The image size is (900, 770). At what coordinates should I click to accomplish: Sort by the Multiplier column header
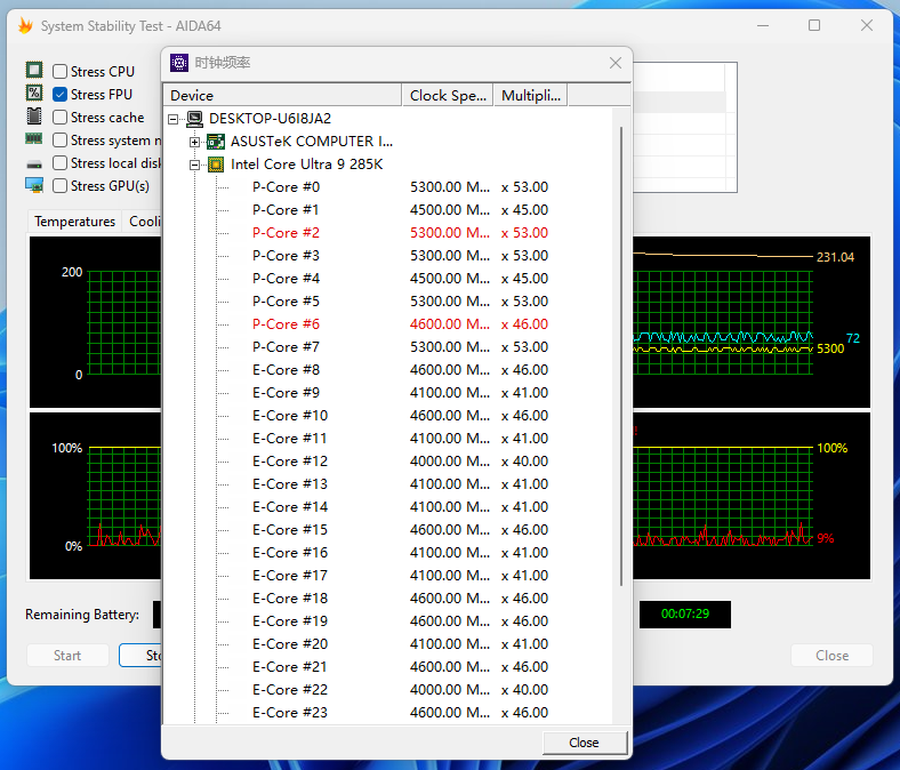click(x=531, y=95)
